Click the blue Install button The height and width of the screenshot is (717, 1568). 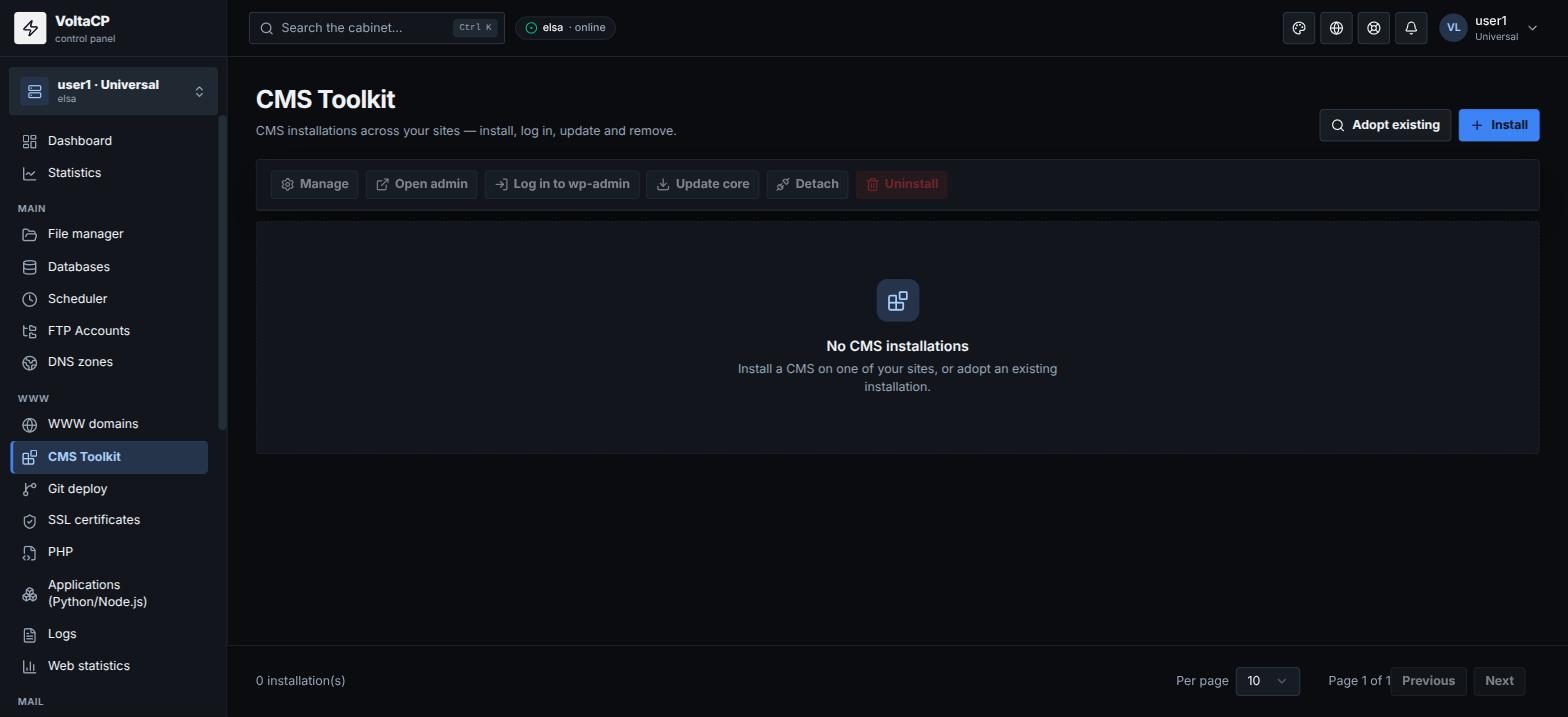pyautogui.click(x=1499, y=125)
